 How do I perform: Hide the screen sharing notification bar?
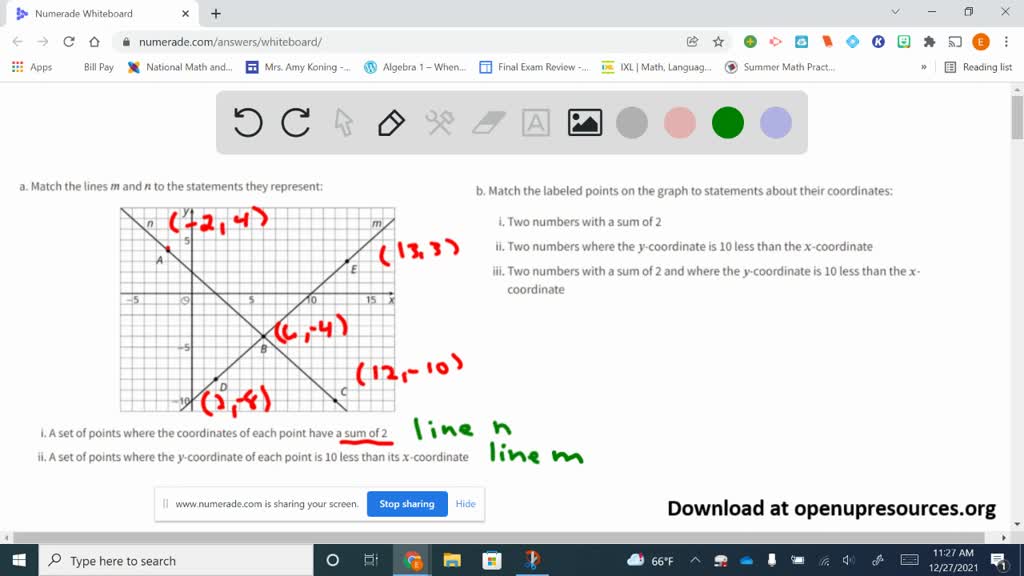coord(465,504)
